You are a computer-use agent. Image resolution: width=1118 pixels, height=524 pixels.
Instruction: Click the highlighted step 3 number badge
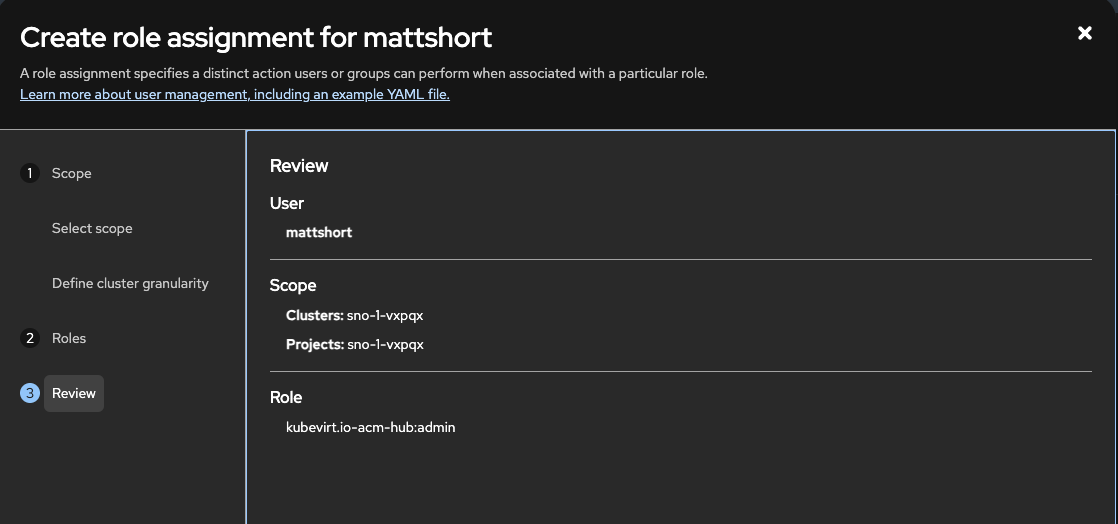pos(30,393)
